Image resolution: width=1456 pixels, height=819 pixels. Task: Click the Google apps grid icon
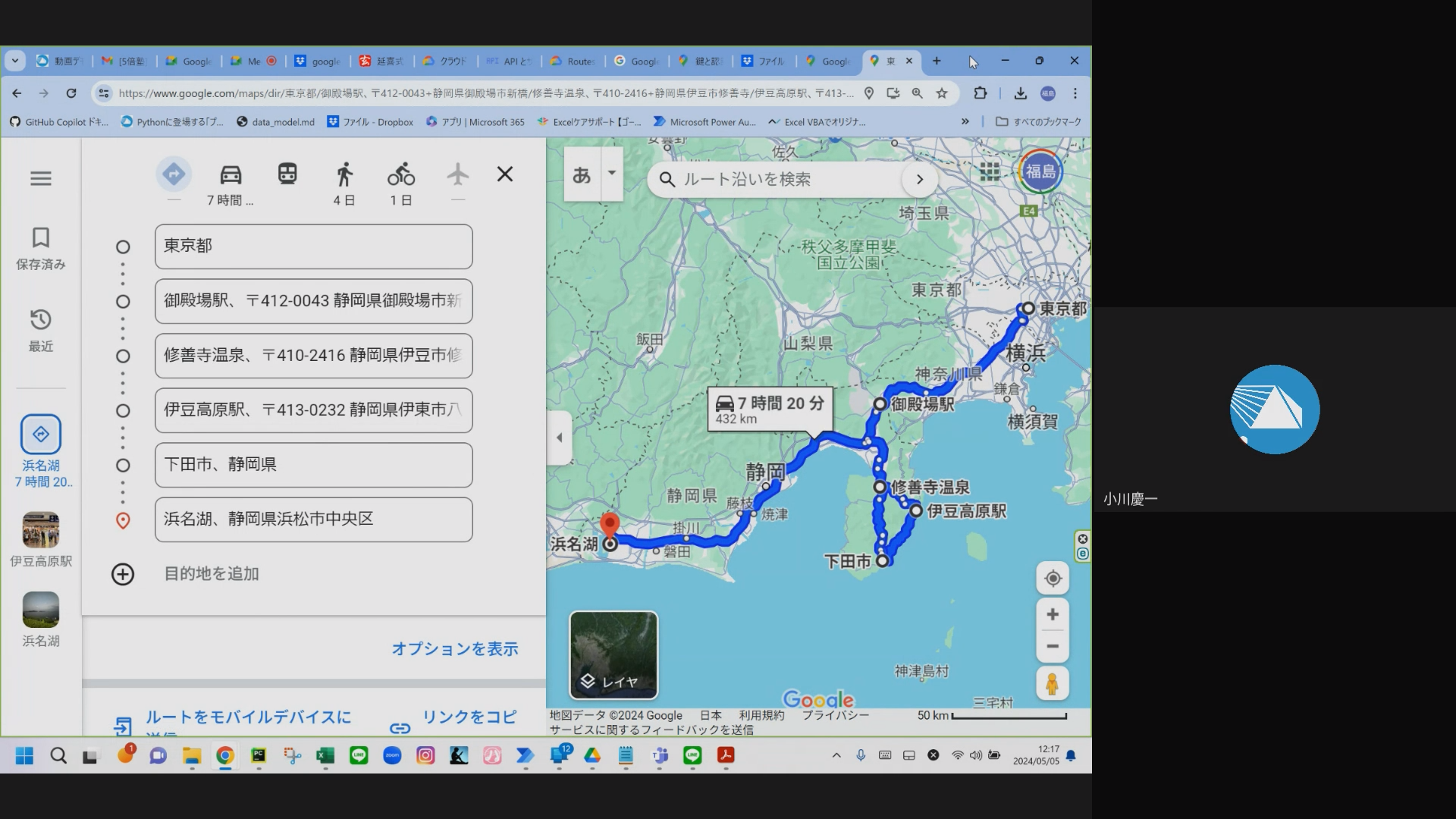pyautogui.click(x=989, y=171)
